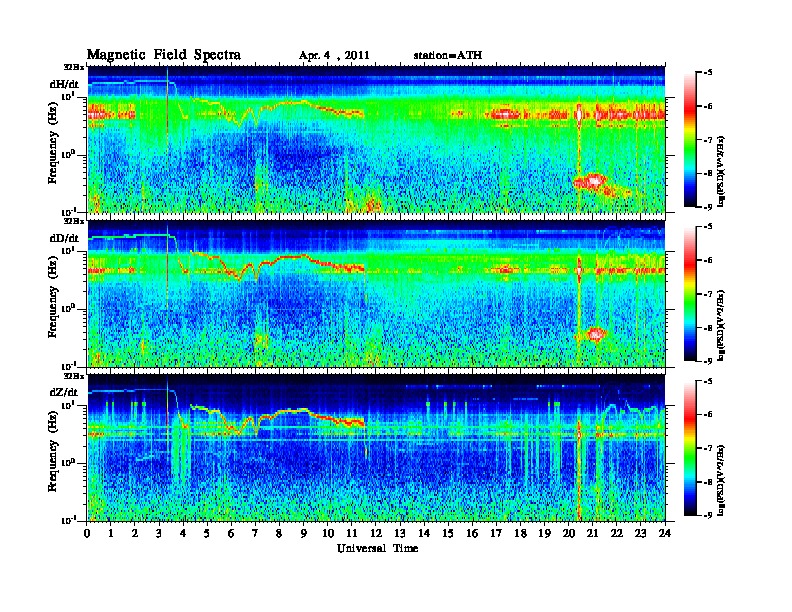
Task: Click hour '12' on the time axis
Action: 376,534
